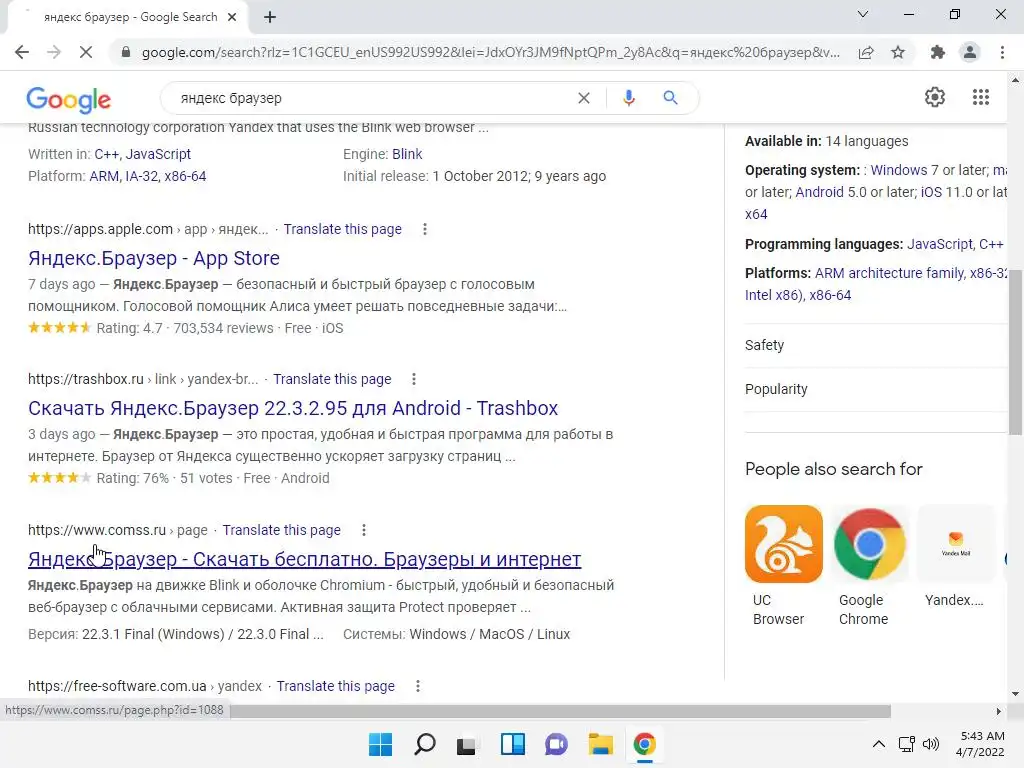Open the tab search chevron
Image resolution: width=1024 pixels, height=768 pixels.
(x=863, y=14)
